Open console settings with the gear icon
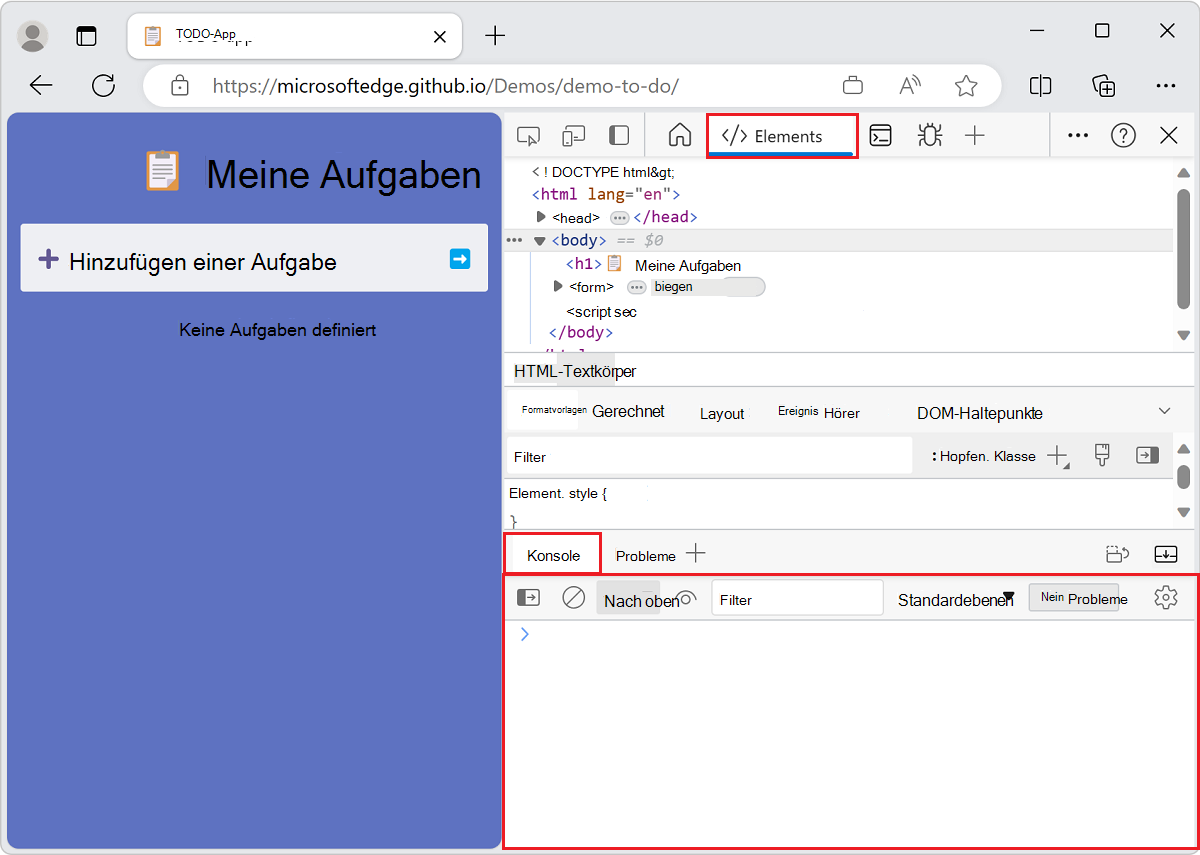 [1165, 597]
